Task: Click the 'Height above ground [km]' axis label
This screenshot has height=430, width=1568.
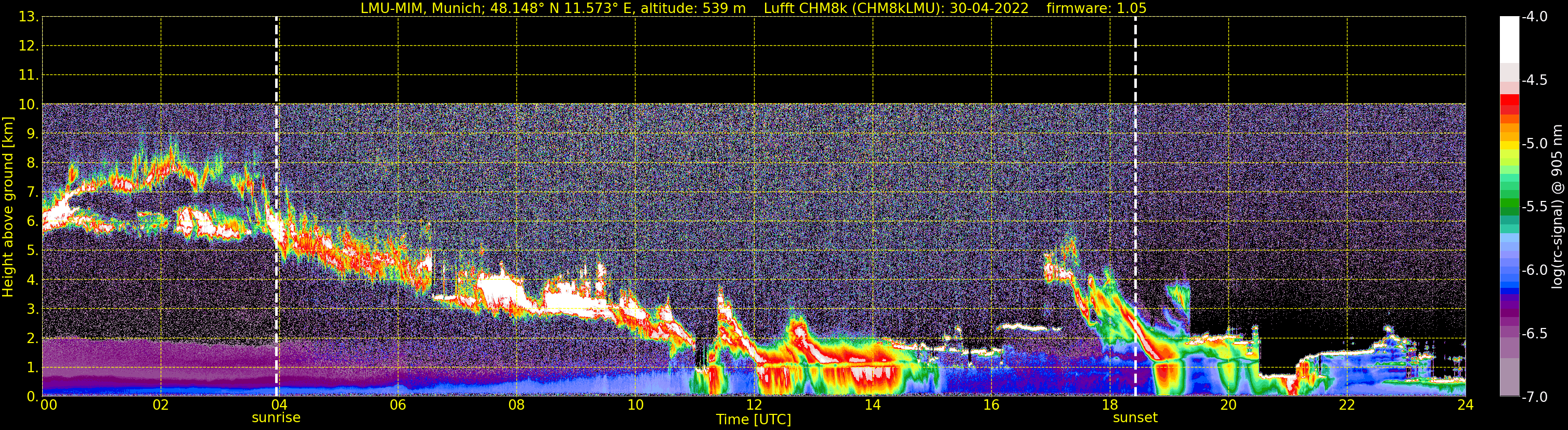Action: [8, 207]
